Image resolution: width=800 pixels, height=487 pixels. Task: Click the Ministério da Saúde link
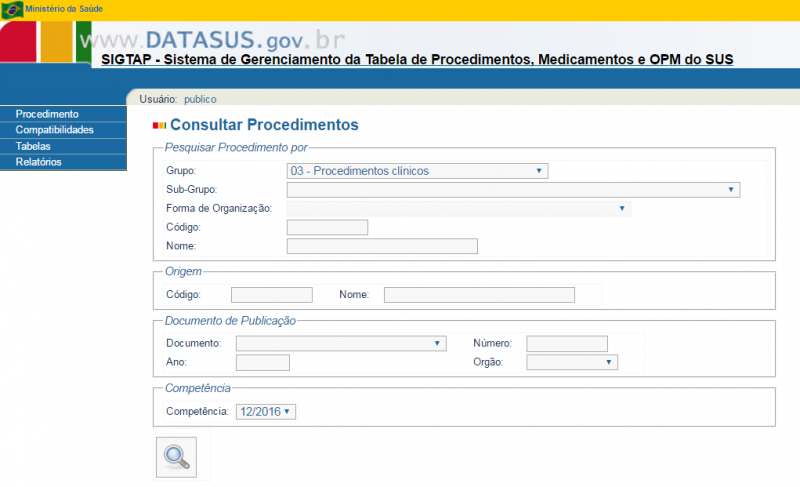tap(64, 9)
